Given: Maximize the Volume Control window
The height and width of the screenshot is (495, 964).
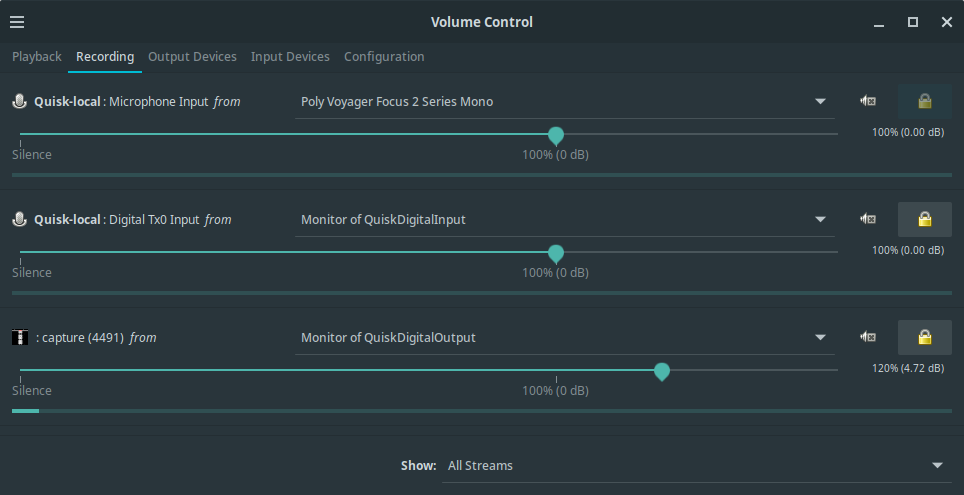Looking at the screenshot, I should pos(912,22).
